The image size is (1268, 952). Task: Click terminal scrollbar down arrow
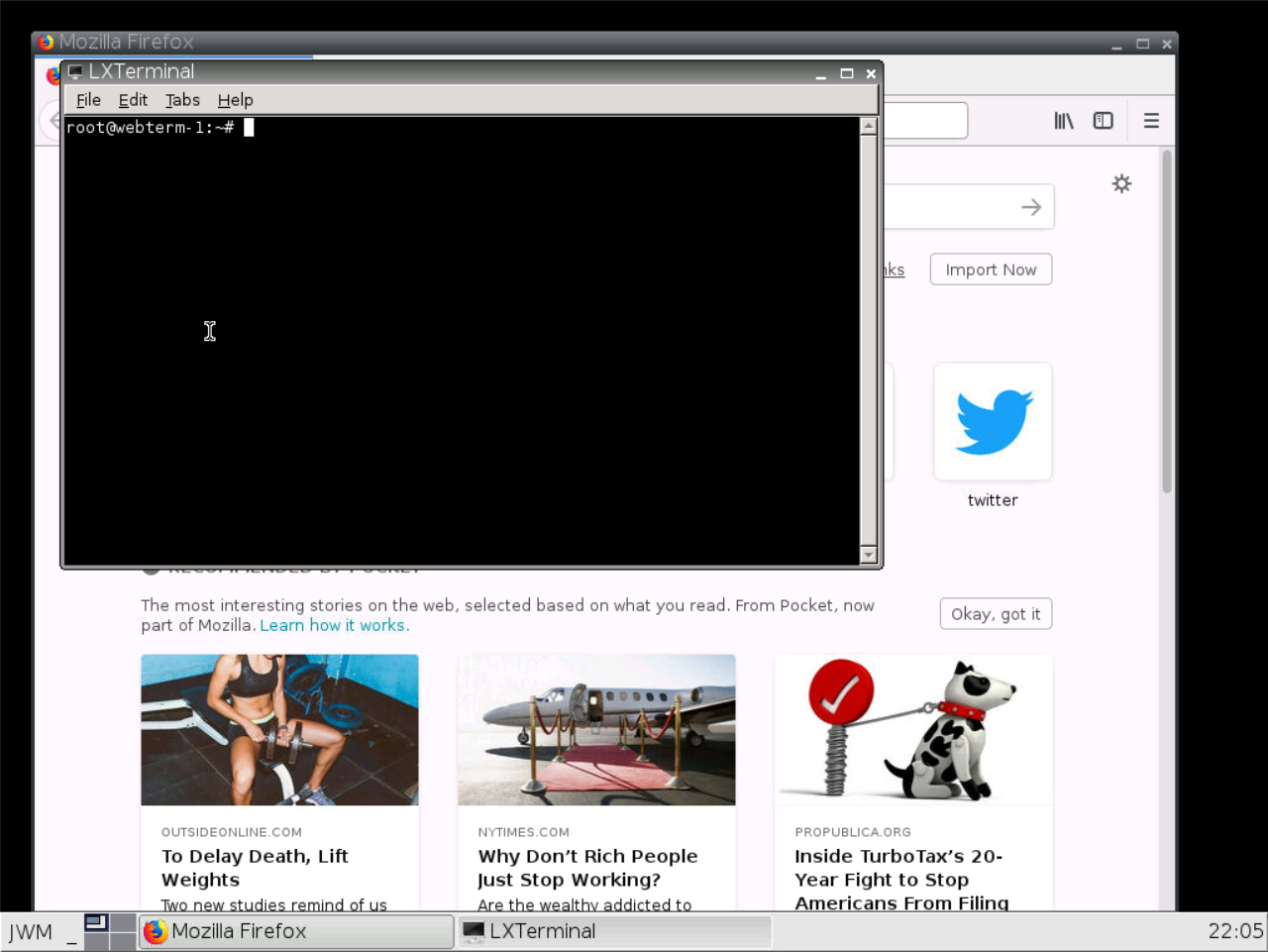coord(869,555)
